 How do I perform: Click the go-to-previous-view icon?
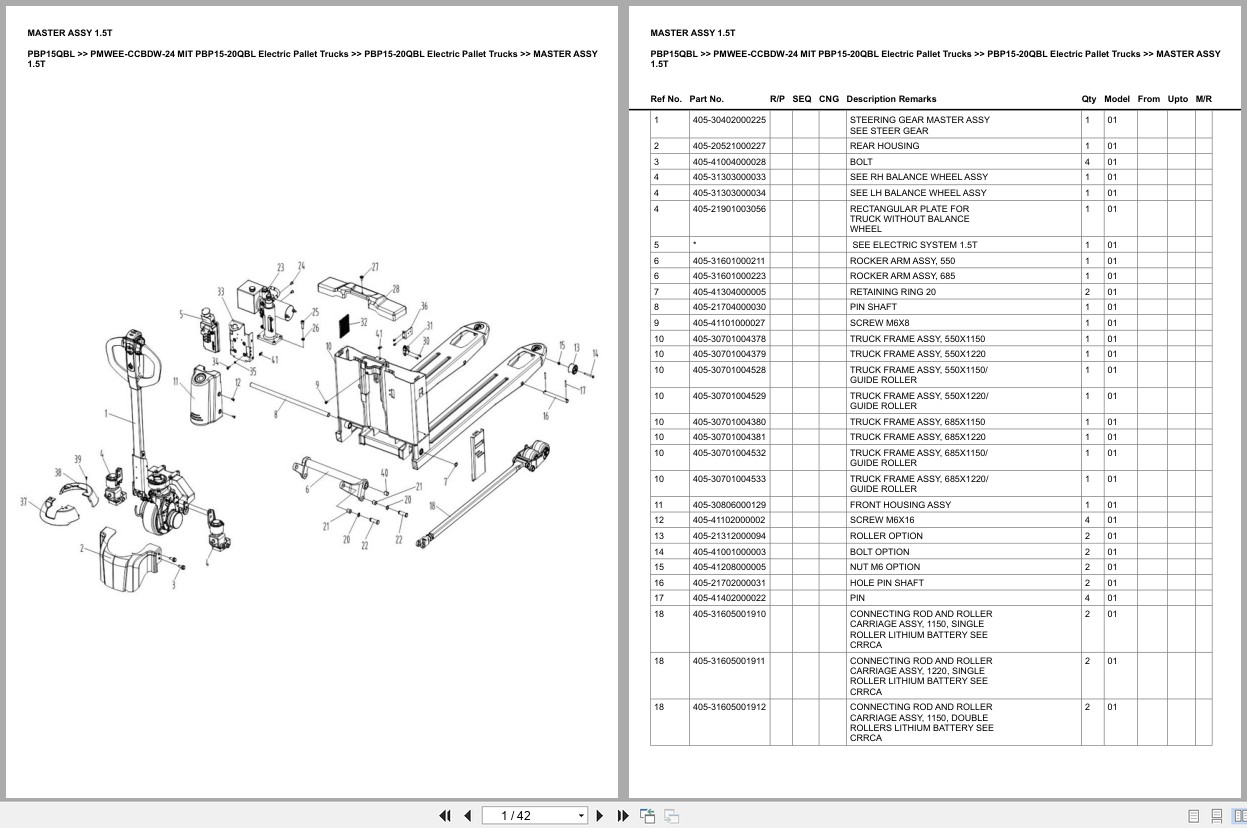click(x=648, y=815)
